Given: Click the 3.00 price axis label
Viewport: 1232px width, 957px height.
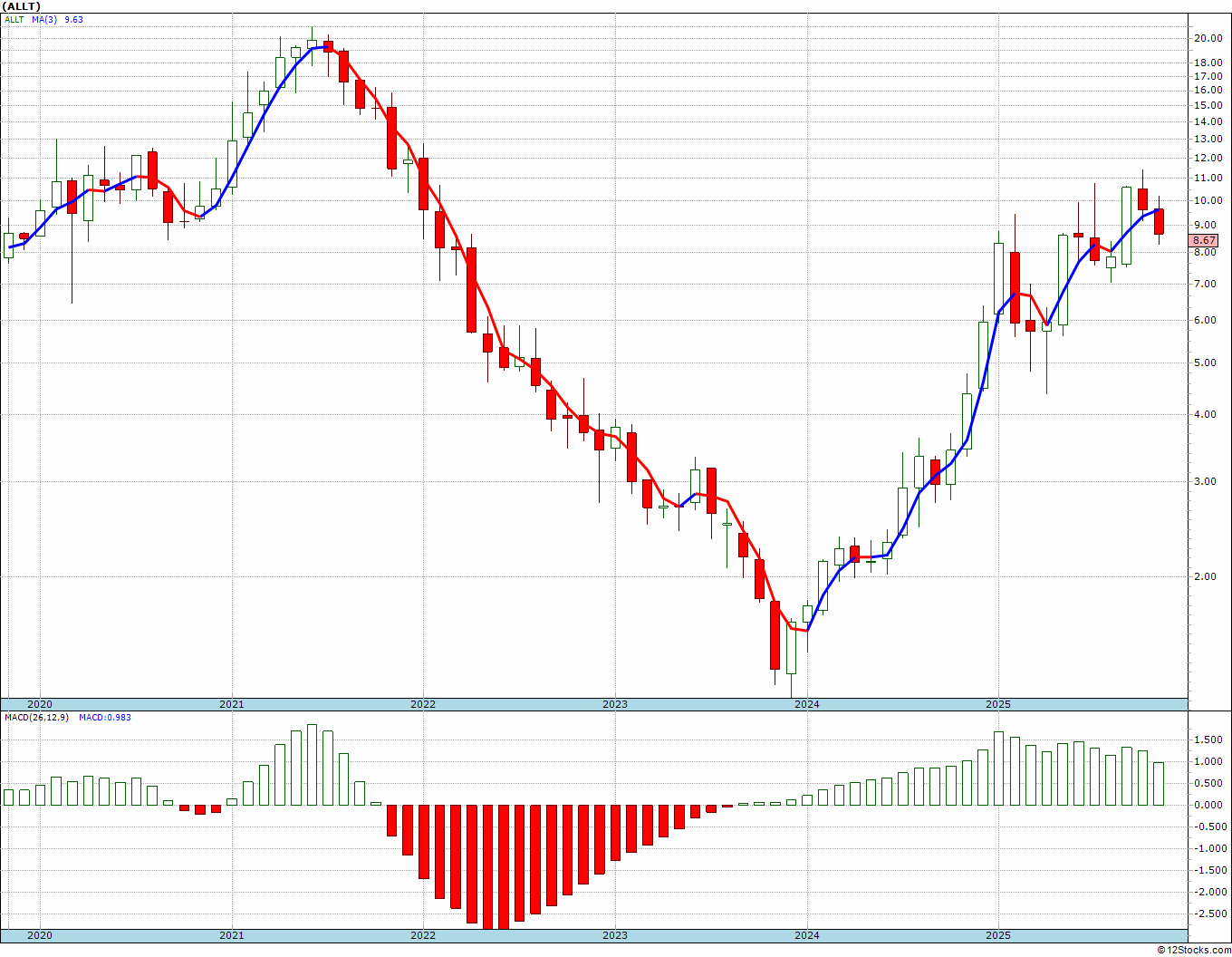Looking at the screenshot, I should coord(1205,482).
